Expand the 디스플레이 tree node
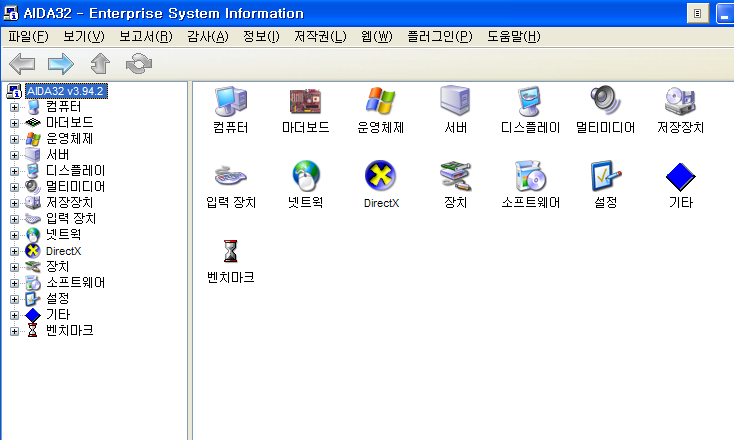The image size is (734, 440). 14,171
